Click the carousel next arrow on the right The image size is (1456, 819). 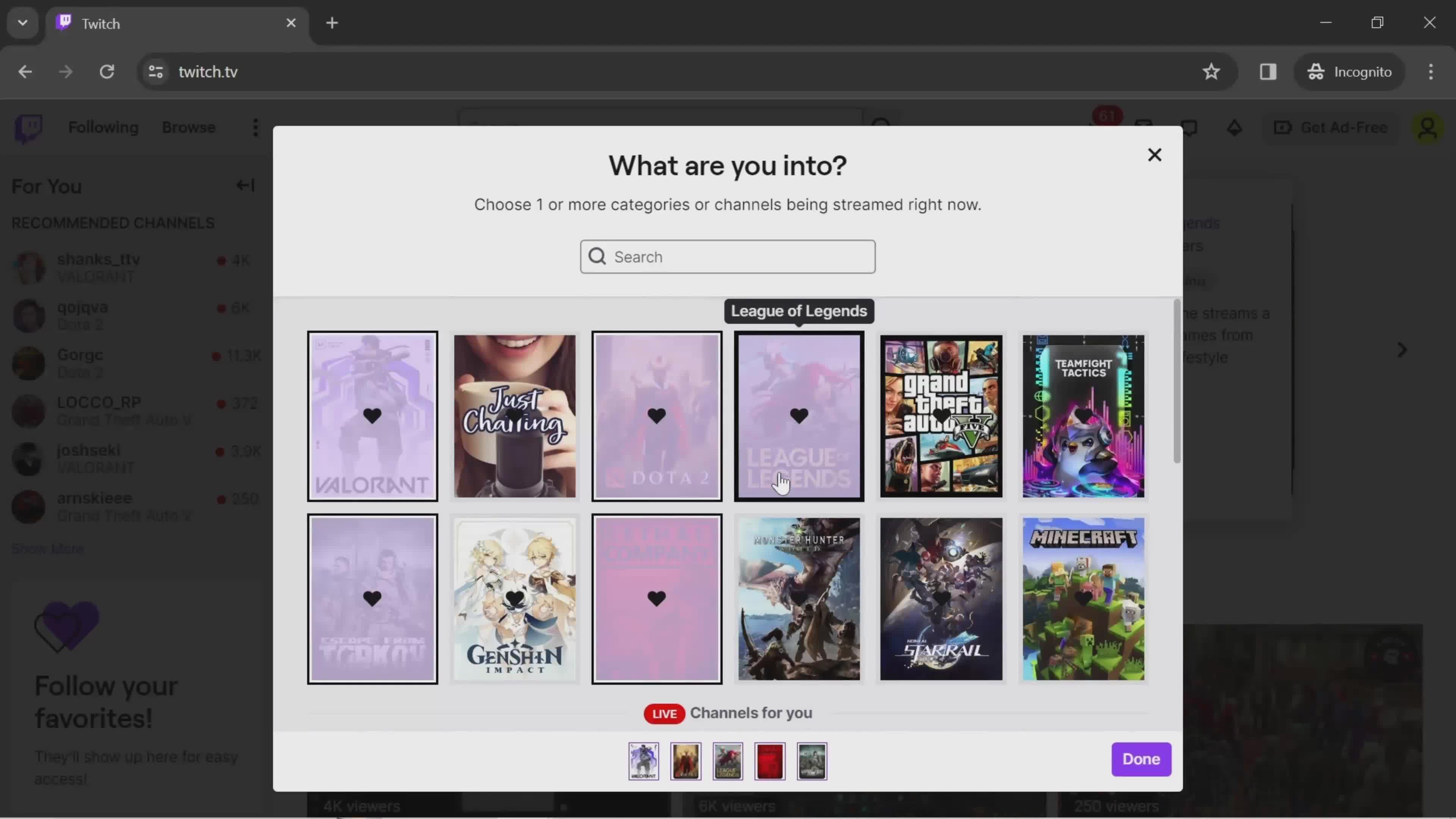pyautogui.click(x=1402, y=349)
